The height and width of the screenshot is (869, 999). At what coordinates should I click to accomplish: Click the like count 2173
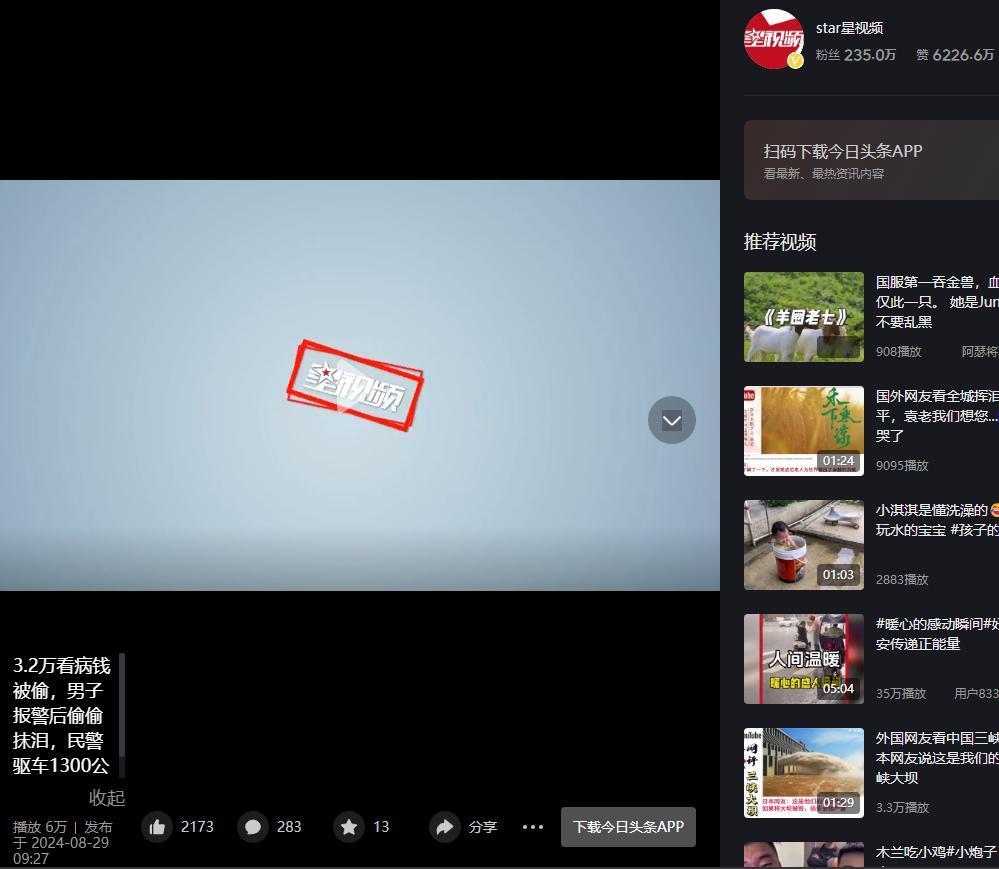click(197, 827)
